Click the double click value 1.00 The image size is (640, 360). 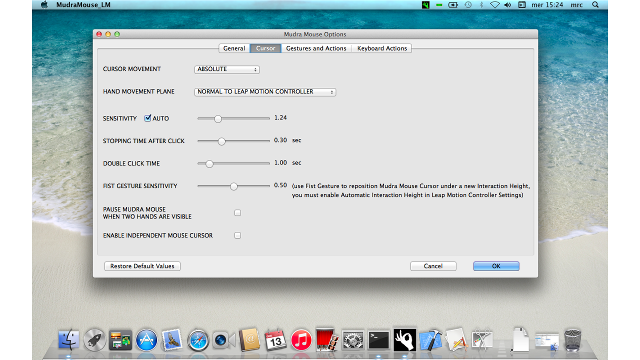pos(280,162)
